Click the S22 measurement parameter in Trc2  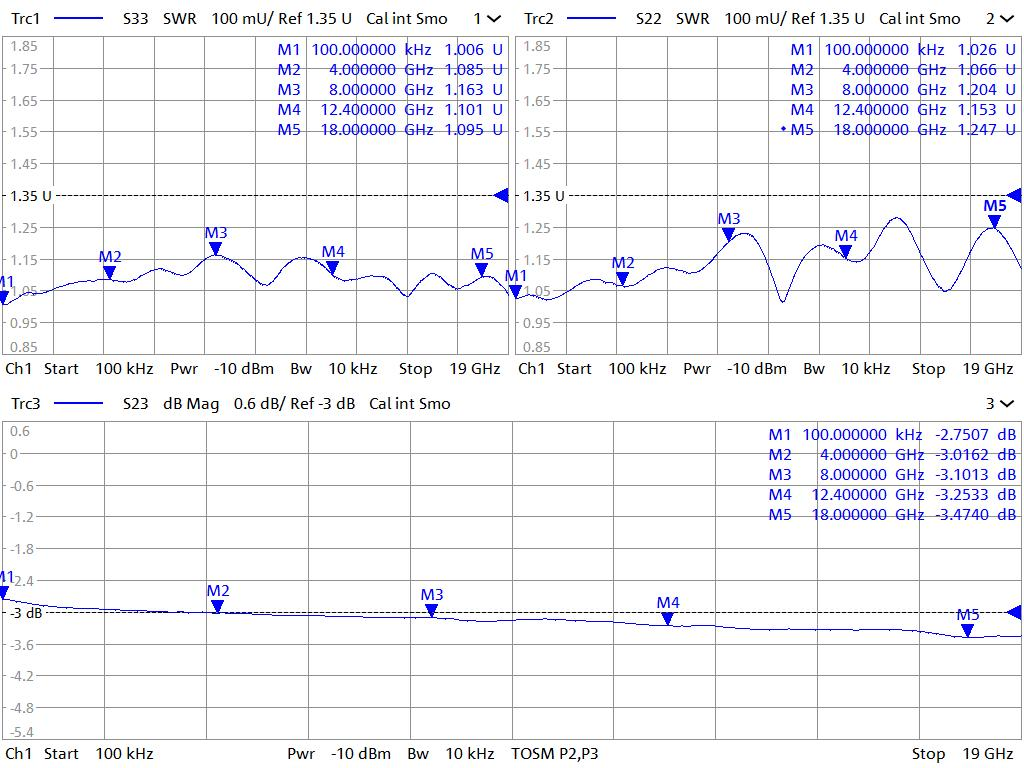pyautogui.click(x=651, y=19)
